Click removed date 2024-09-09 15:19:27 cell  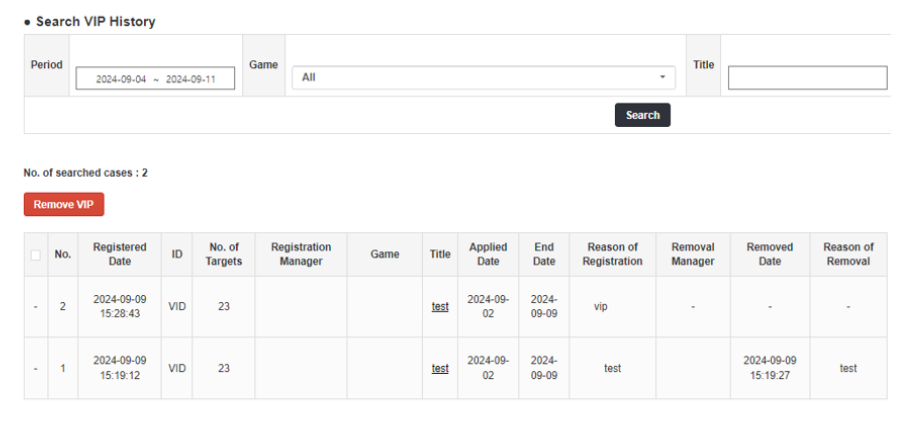pyautogui.click(x=770, y=368)
